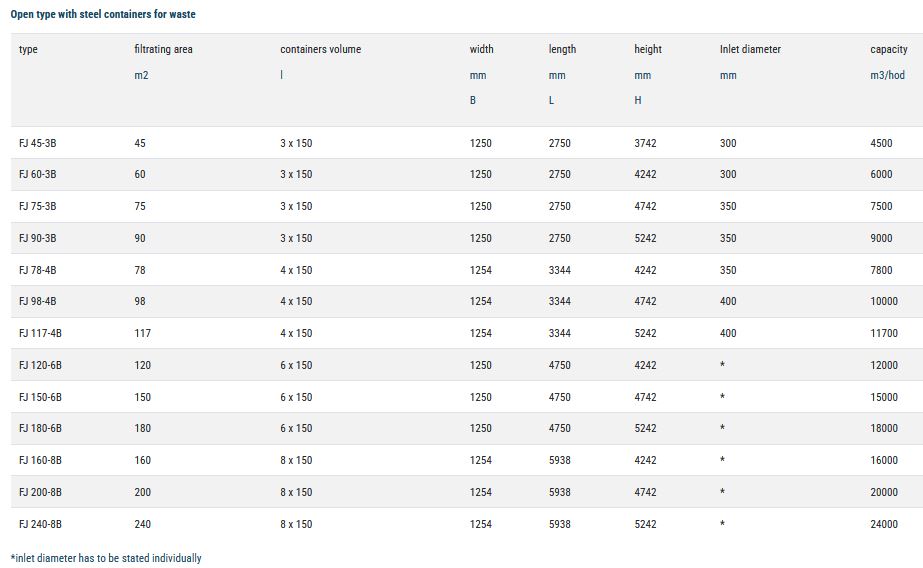Click the 'filtrating area' column header

coord(163,49)
